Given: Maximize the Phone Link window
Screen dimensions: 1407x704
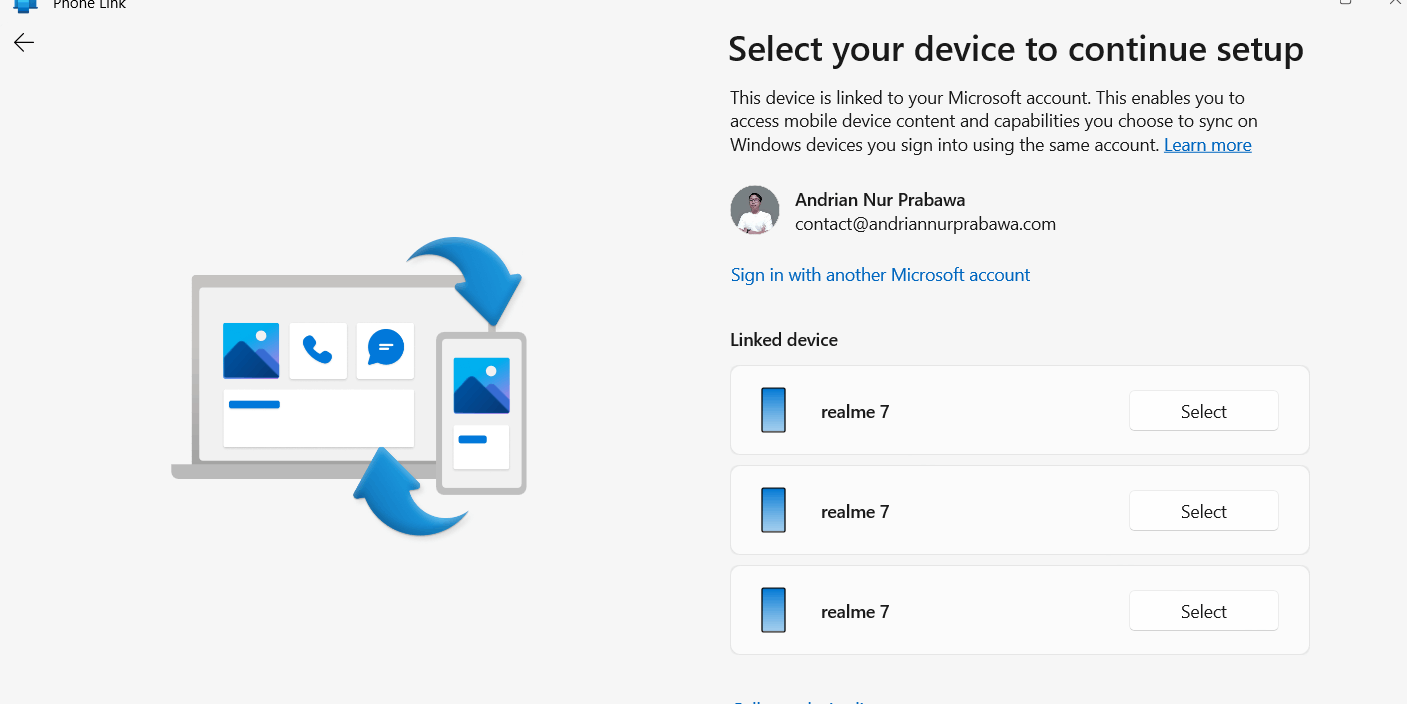Looking at the screenshot, I should pos(1346,3).
